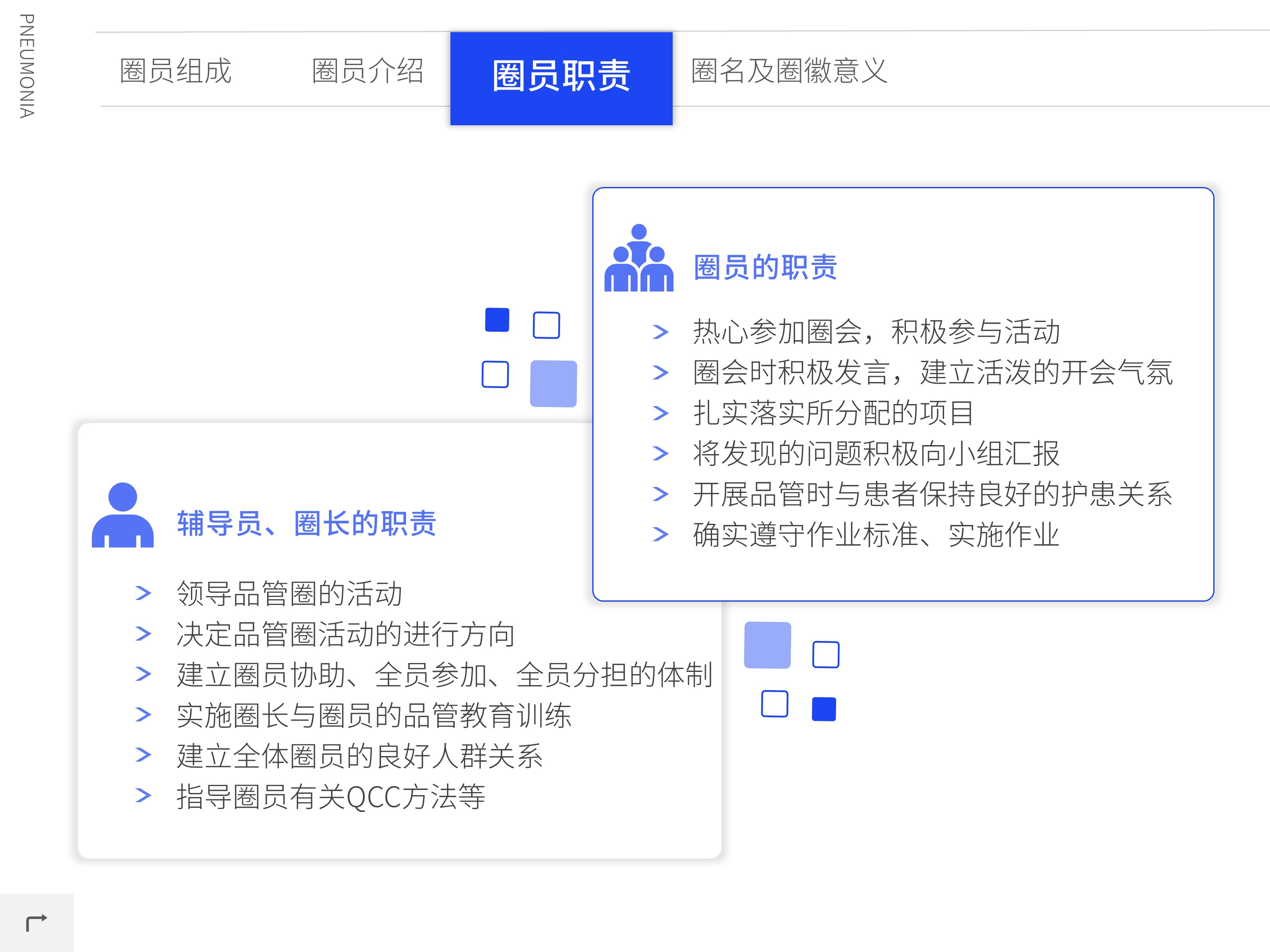
Task: Click the vertical PNEUMONIA label
Action: point(26,66)
